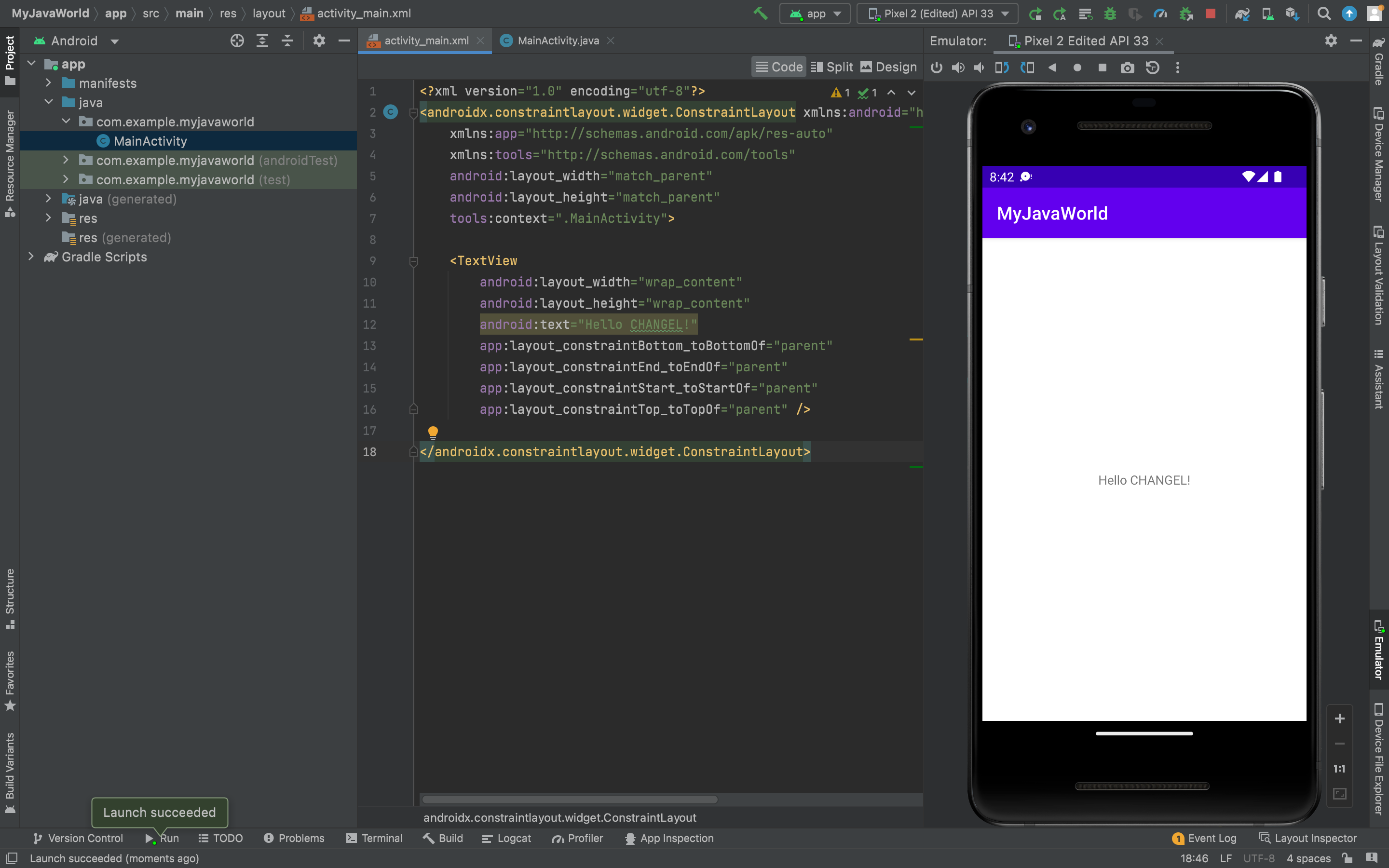Image resolution: width=1389 pixels, height=868 pixels.
Task: Expand the manifests folder
Action: tap(49, 83)
